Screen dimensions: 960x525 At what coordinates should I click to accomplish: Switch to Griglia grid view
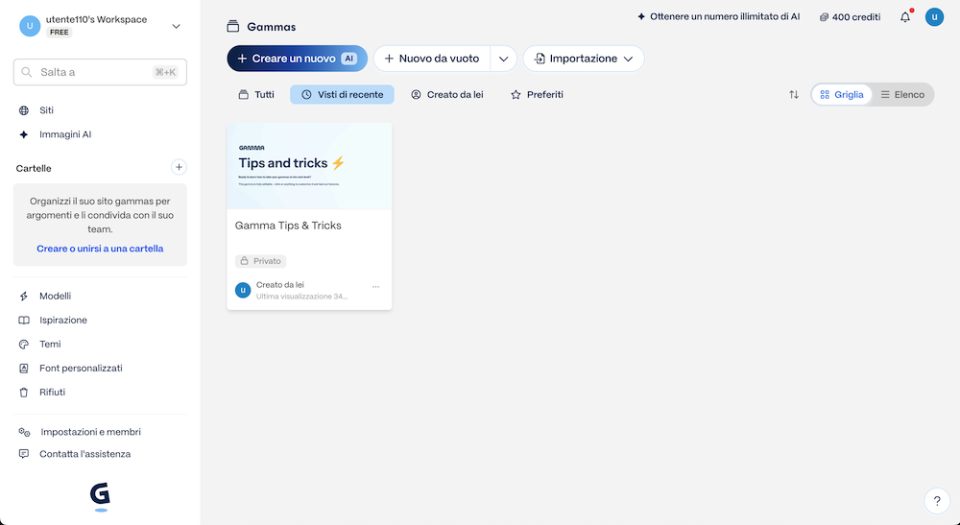pos(841,95)
